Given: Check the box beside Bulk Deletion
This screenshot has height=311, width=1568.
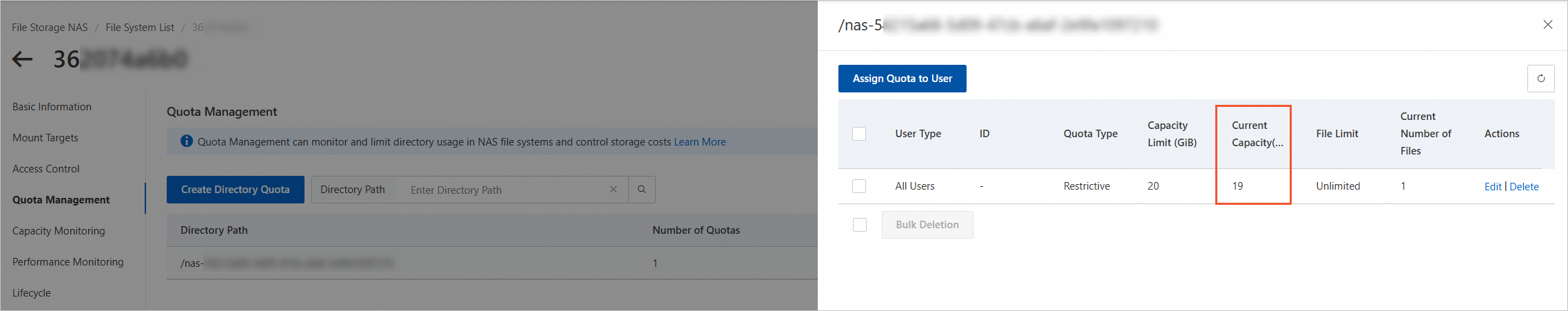Looking at the screenshot, I should pos(860,225).
